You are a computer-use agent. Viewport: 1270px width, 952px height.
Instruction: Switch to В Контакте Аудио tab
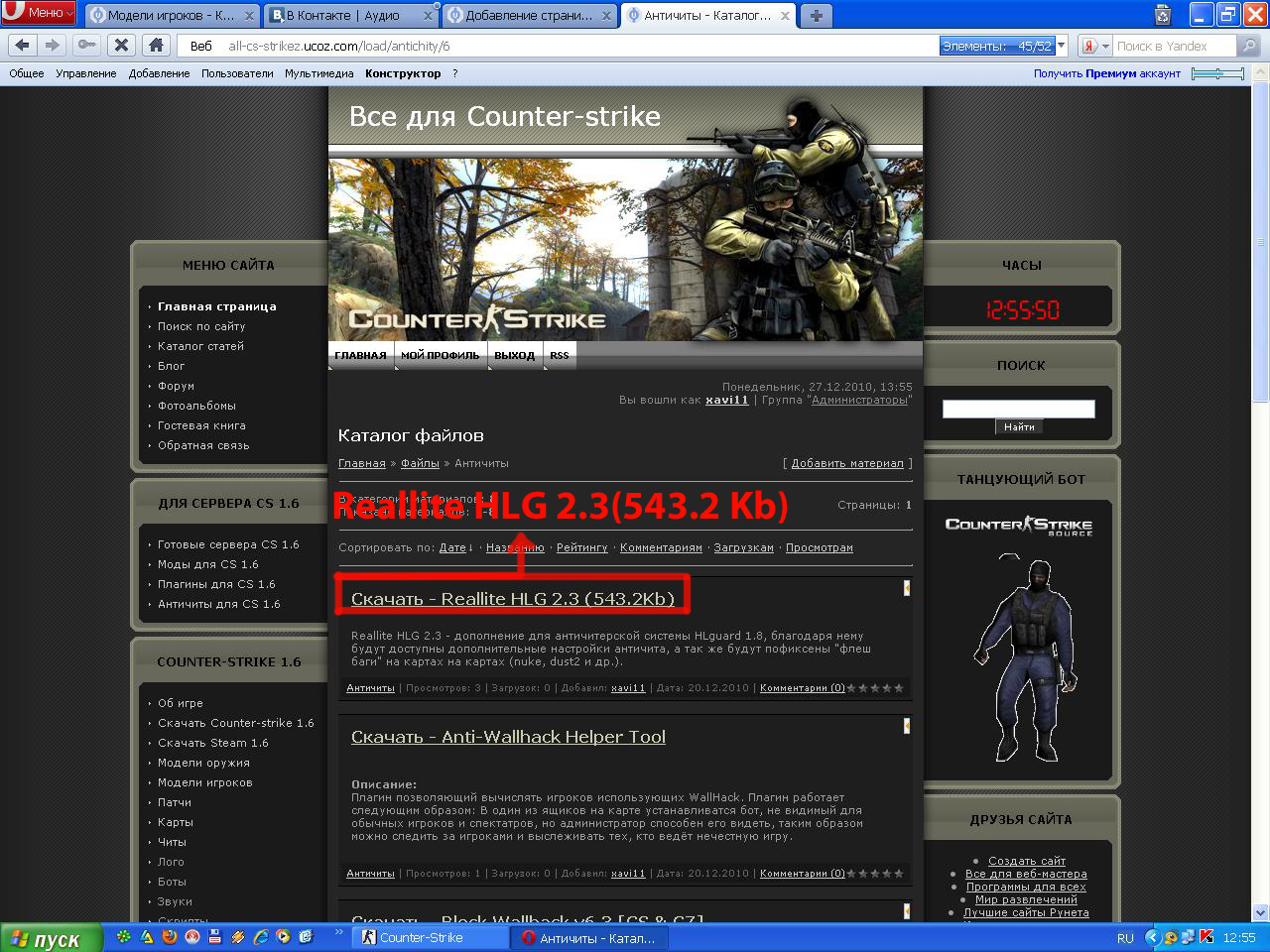pyautogui.click(x=342, y=15)
